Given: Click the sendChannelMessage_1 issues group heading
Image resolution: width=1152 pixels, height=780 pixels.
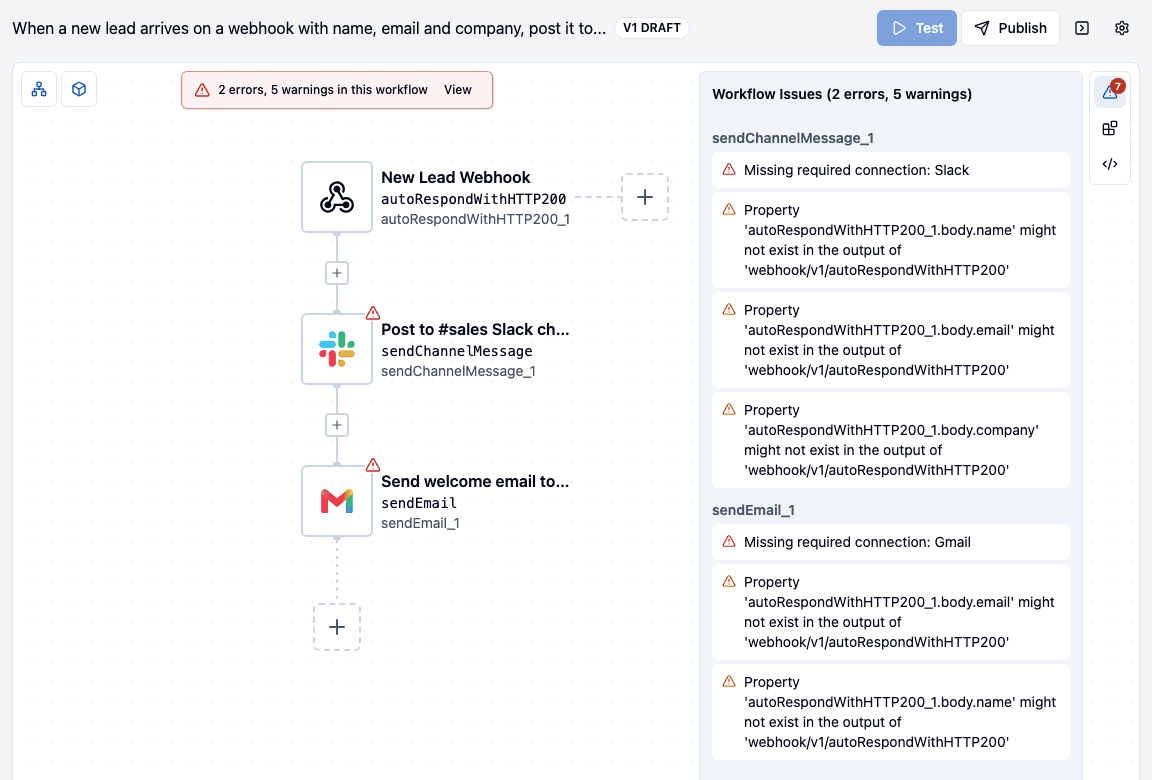Looking at the screenshot, I should click(793, 138).
